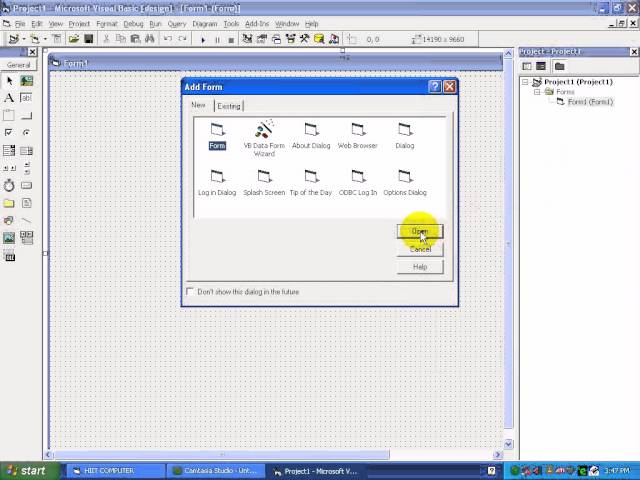
Task: Switch to the Existing tab in Add Form
Action: point(229,106)
